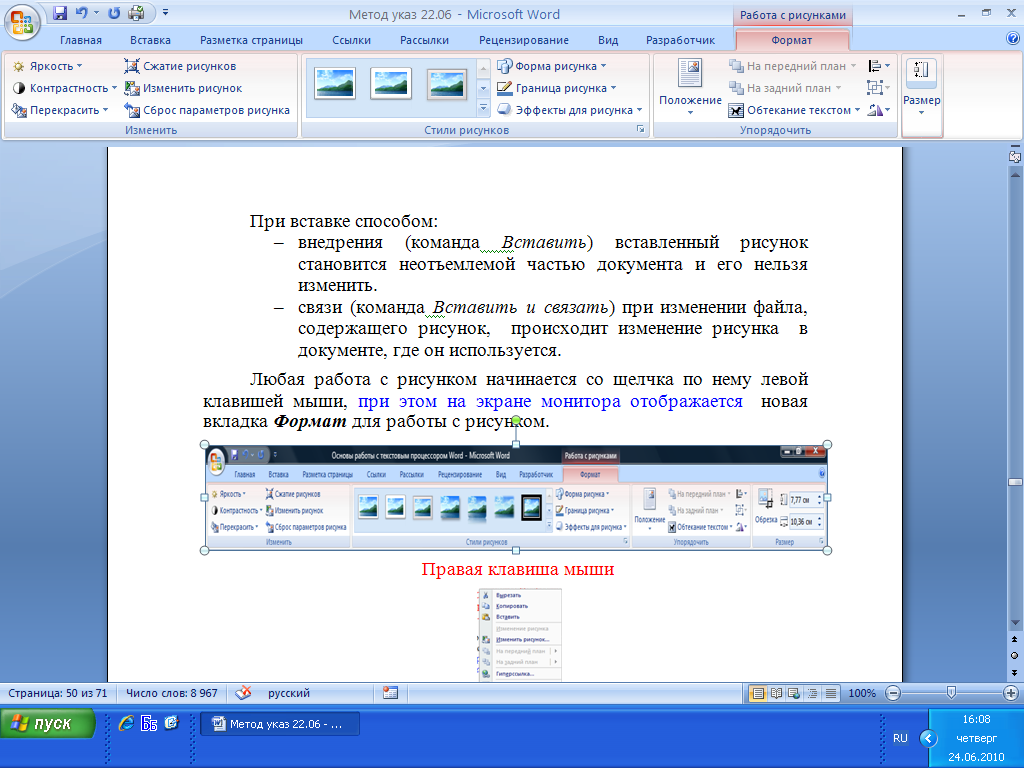
Task: Undo last action in quick access toolbar
Action: point(82,12)
